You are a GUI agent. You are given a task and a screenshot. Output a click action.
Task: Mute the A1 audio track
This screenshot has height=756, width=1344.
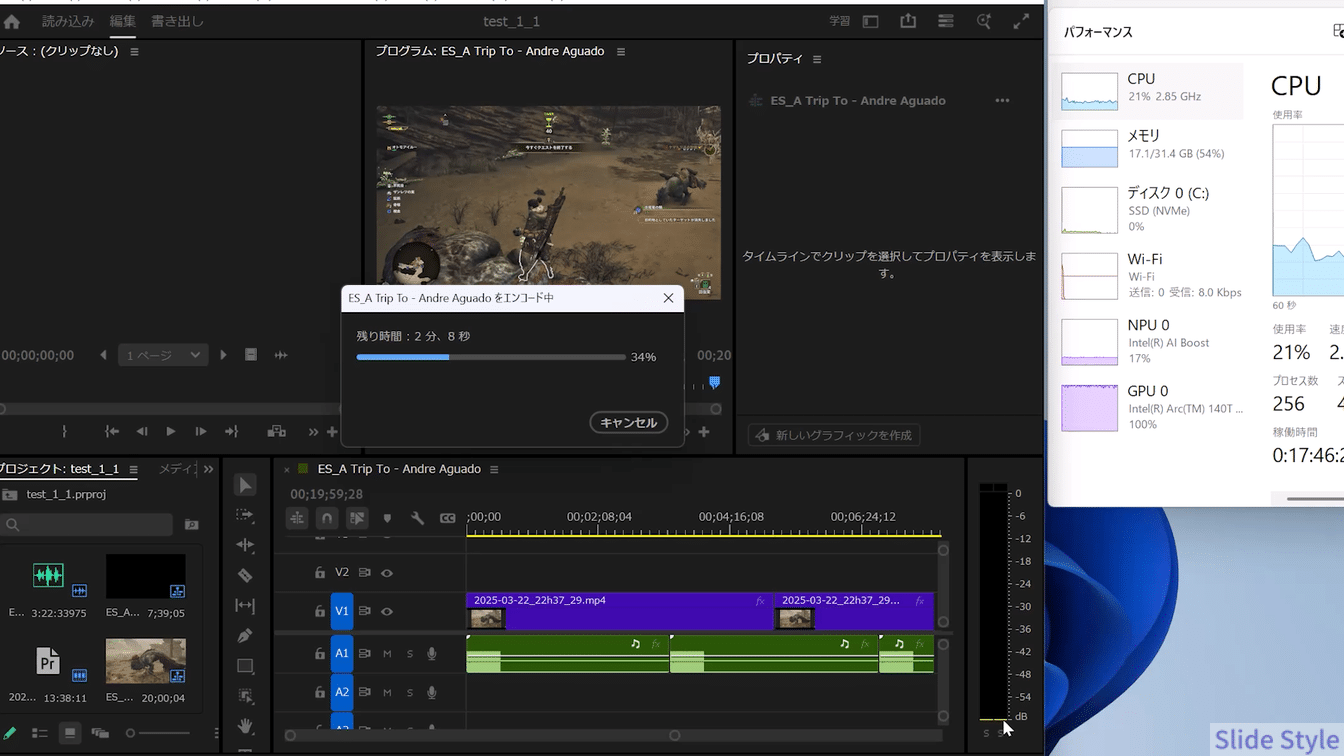387,653
